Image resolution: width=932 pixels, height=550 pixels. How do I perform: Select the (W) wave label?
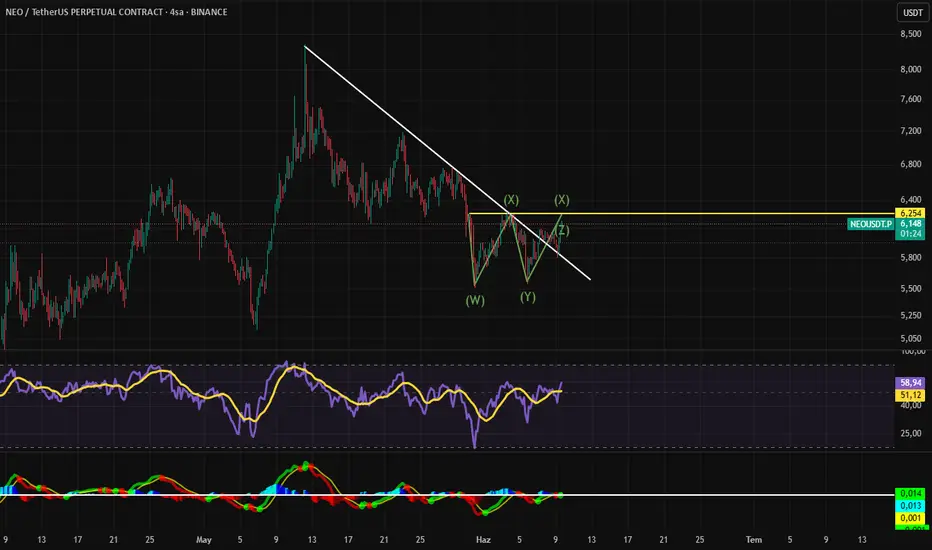pos(475,300)
